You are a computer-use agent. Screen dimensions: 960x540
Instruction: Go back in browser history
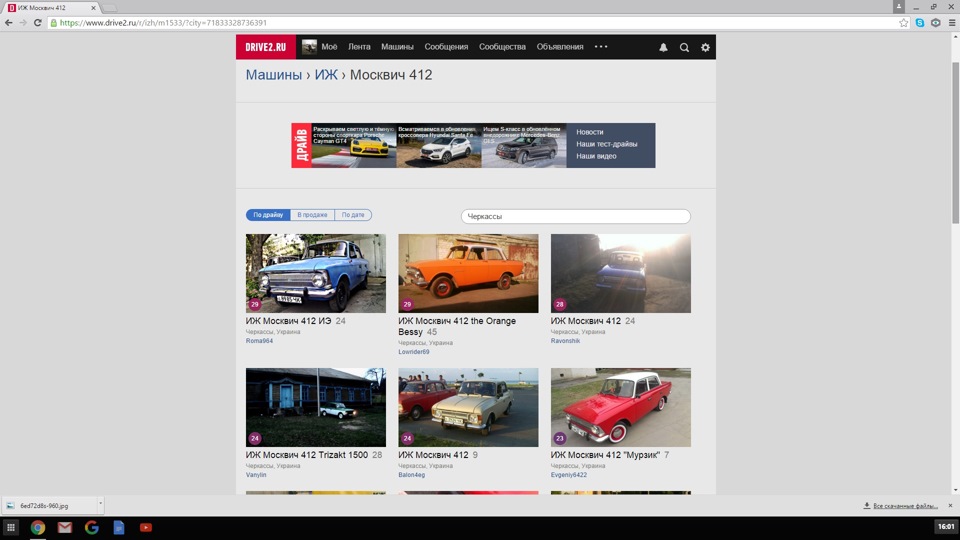click(x=9, y=23)
